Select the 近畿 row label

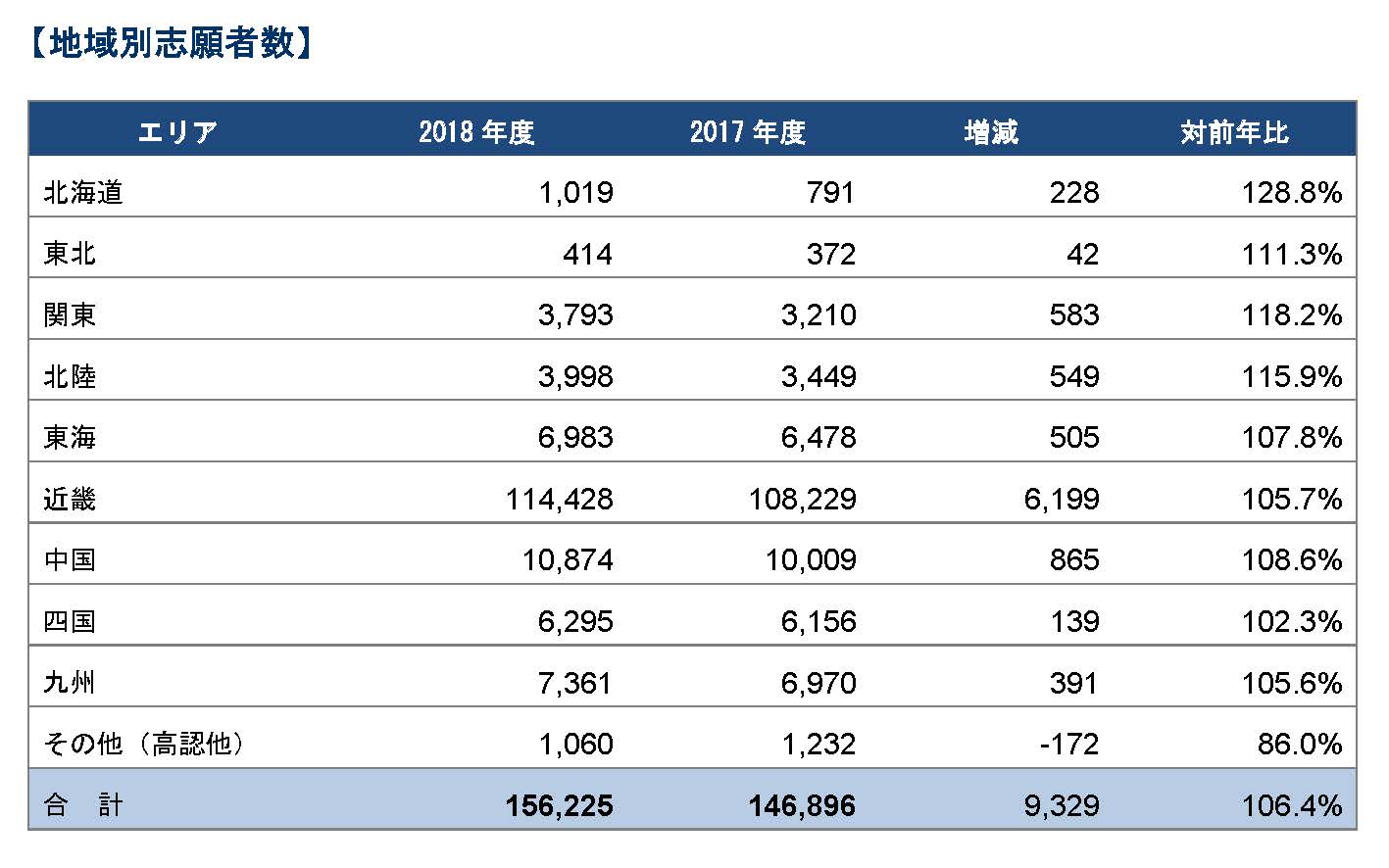(70, 499)
